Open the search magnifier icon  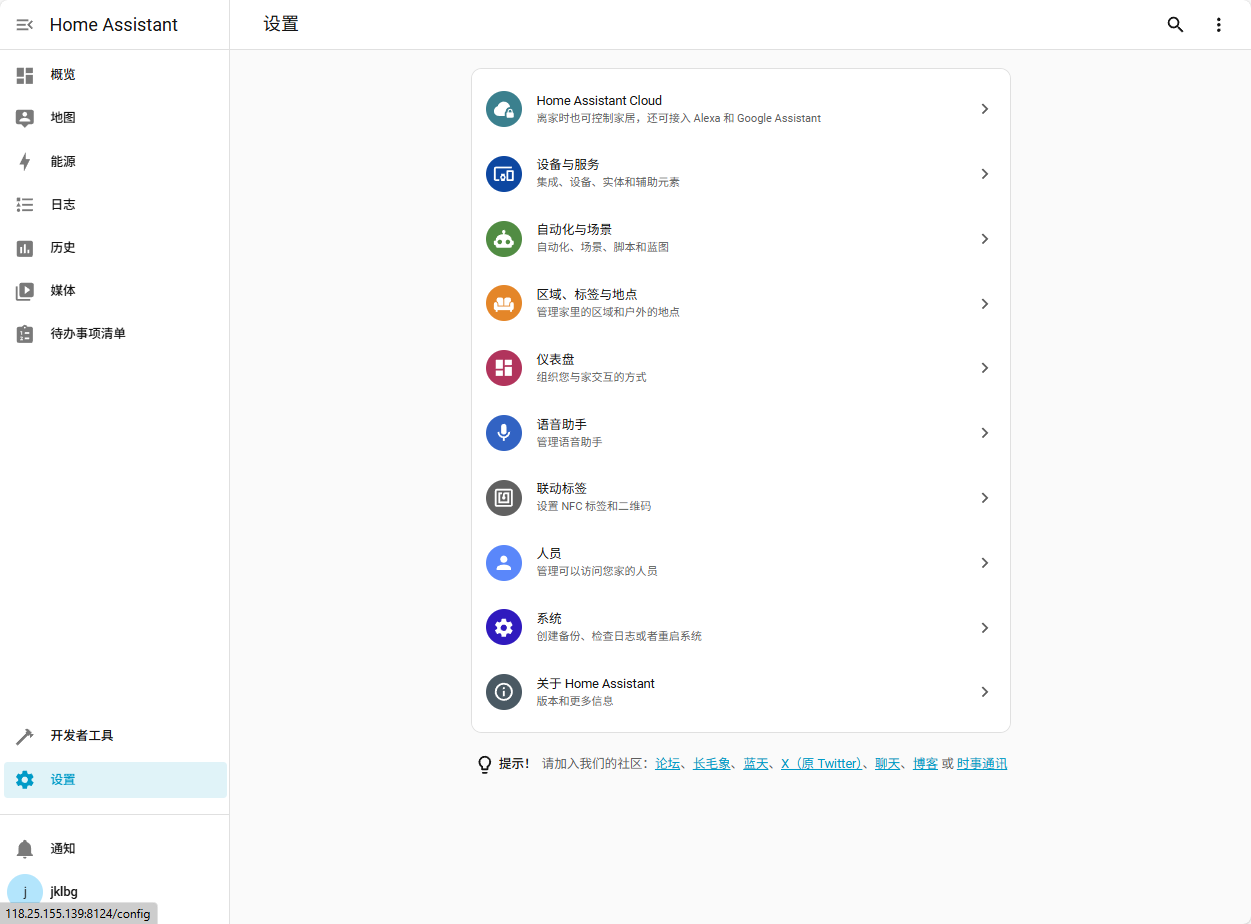coord(1176,25)
